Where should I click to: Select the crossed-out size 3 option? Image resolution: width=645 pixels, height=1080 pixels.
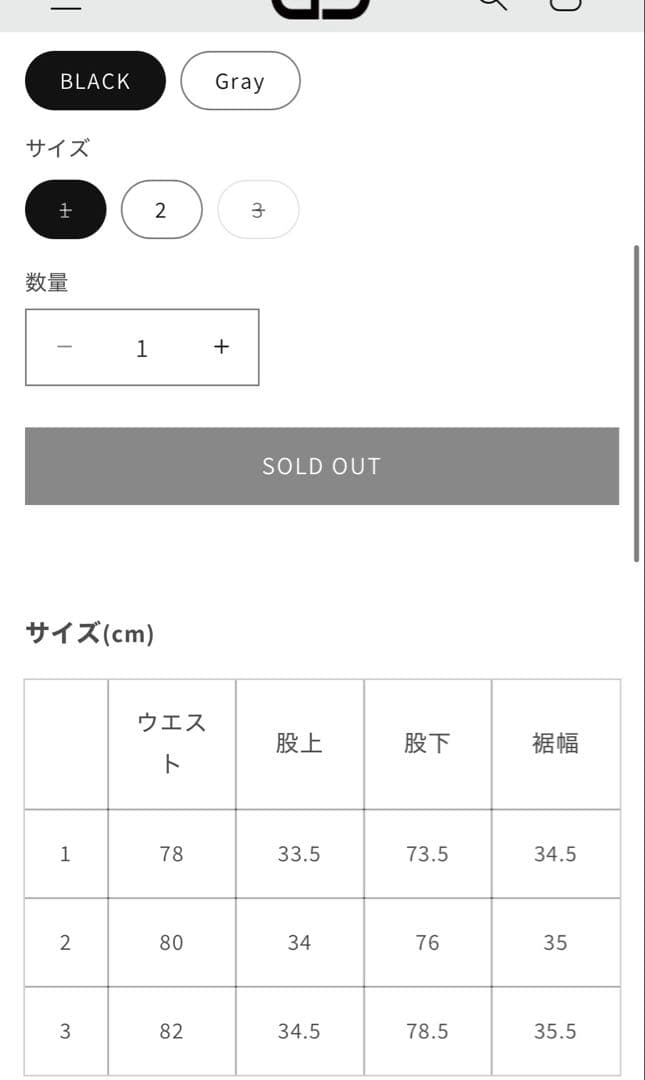point(258,210)
